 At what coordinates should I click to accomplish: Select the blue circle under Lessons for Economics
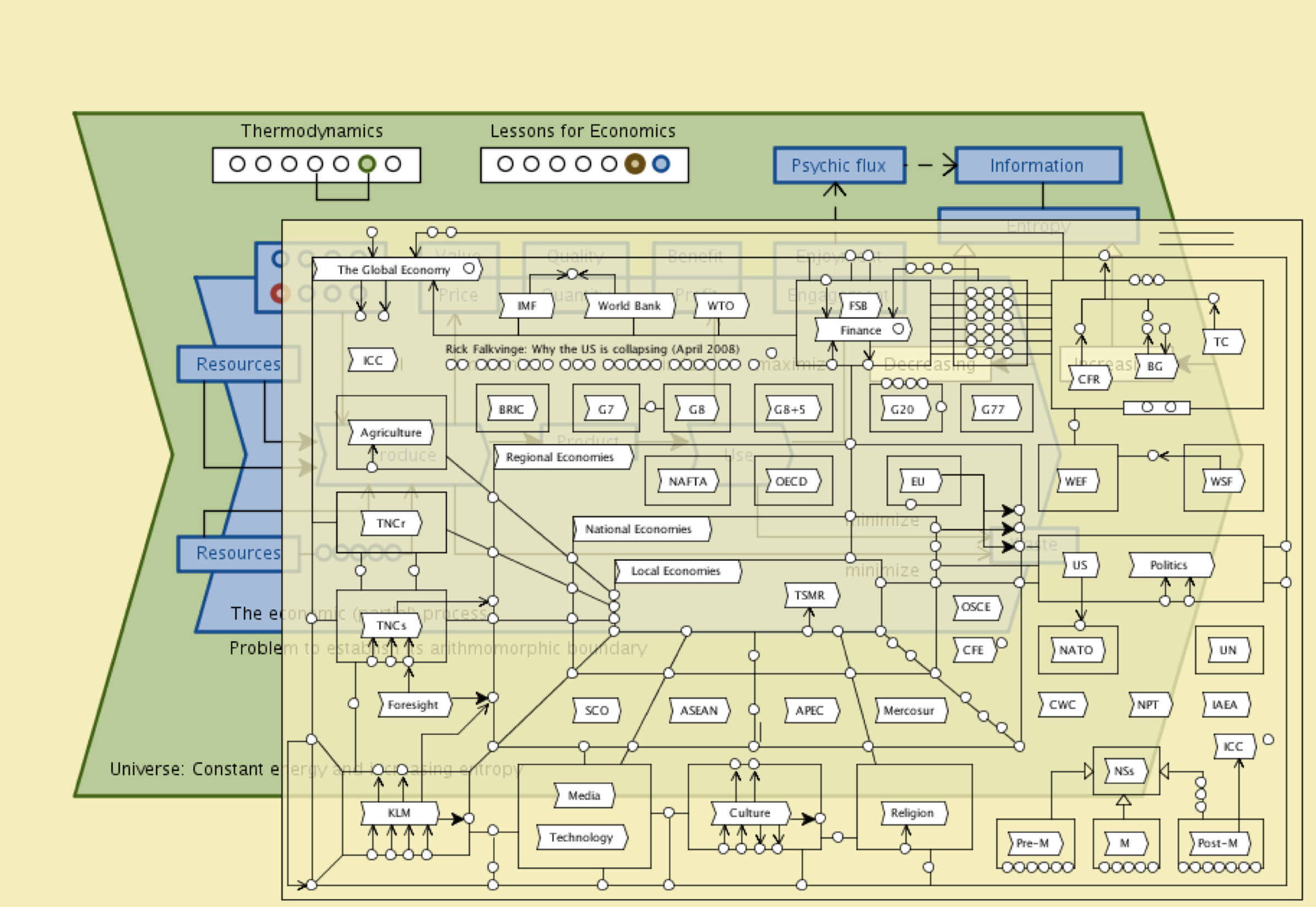tap(661, 164)
